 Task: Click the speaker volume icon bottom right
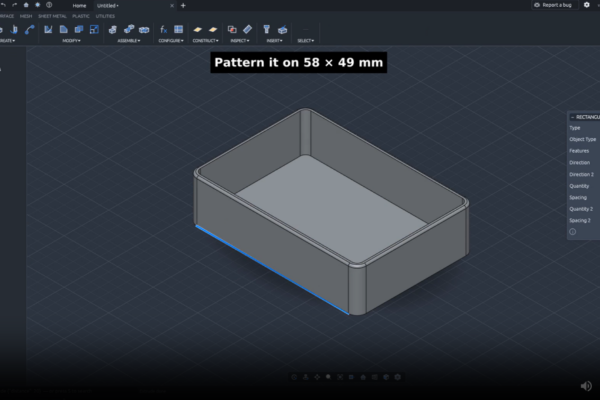586,386
